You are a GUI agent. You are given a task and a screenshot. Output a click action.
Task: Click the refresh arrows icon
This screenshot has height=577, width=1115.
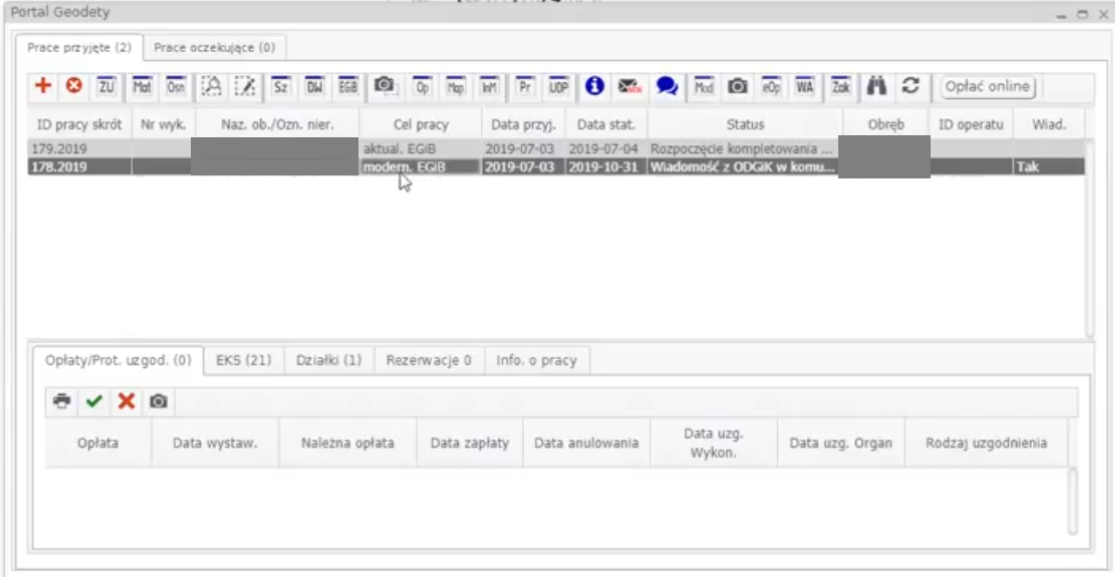(x=910, y=87)
